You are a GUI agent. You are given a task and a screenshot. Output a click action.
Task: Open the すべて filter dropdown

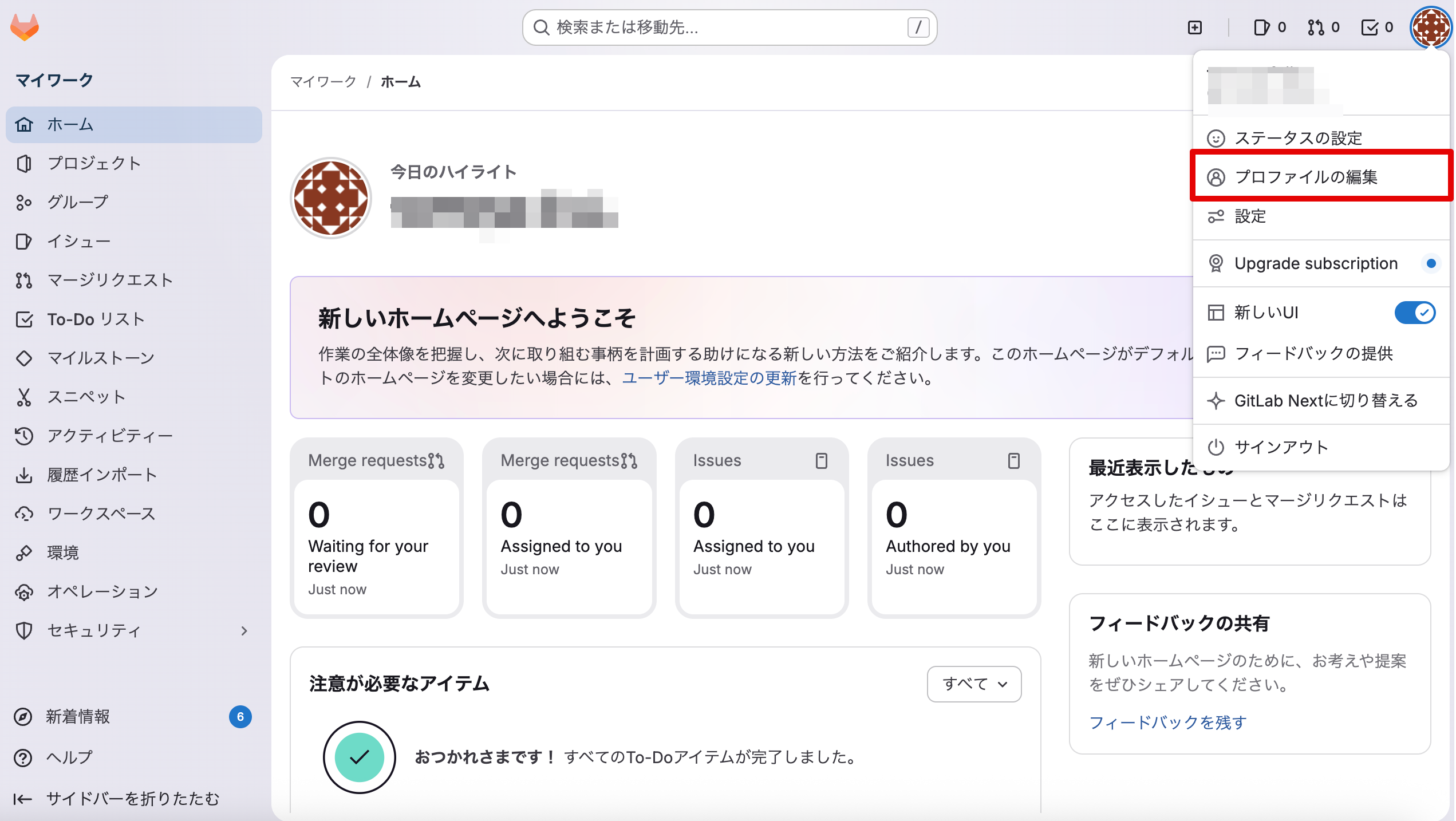click(974, 684)
